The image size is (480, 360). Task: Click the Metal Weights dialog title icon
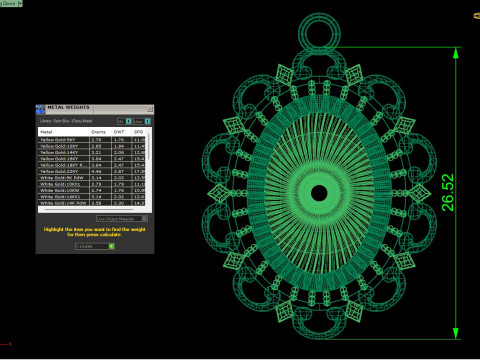point(40,109)
